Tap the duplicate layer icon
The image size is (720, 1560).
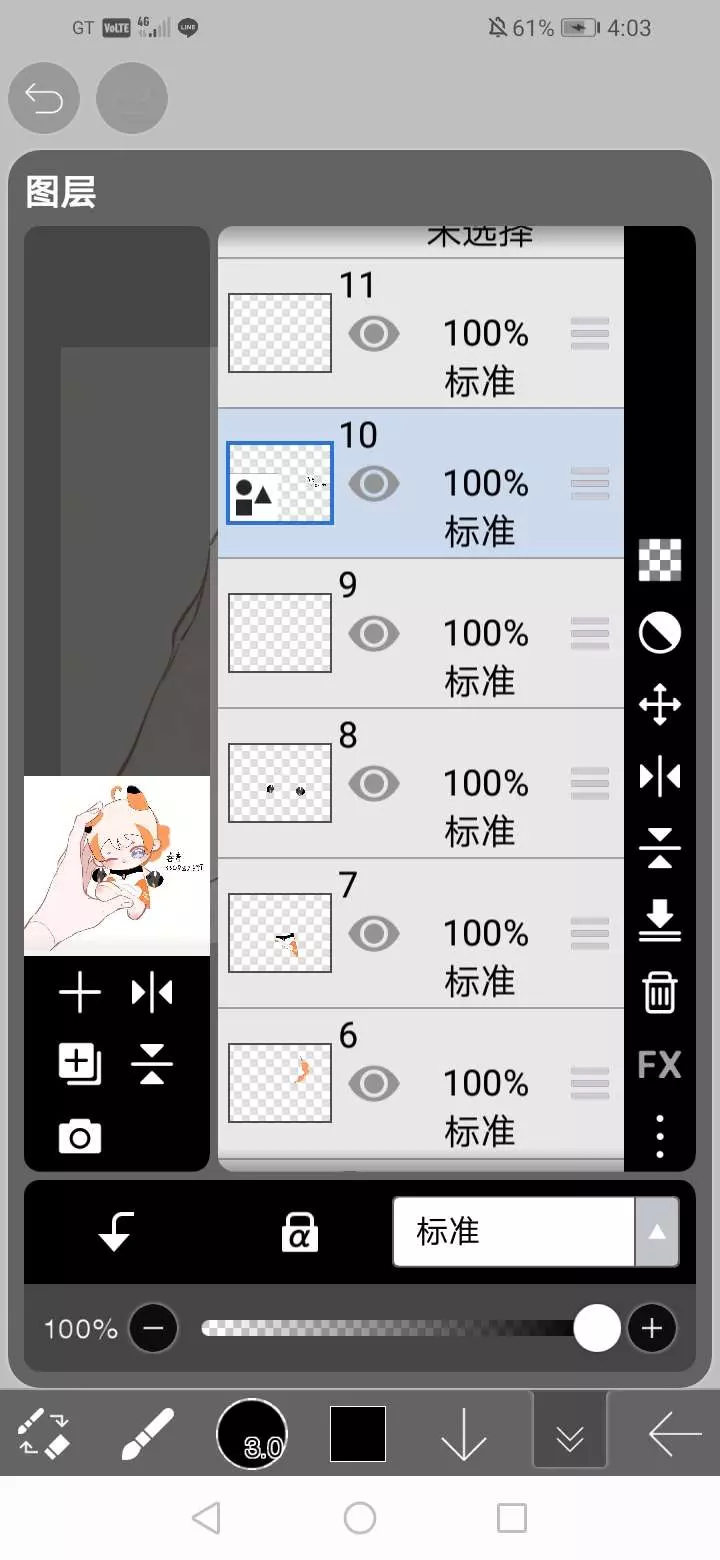coord(80,1064)
